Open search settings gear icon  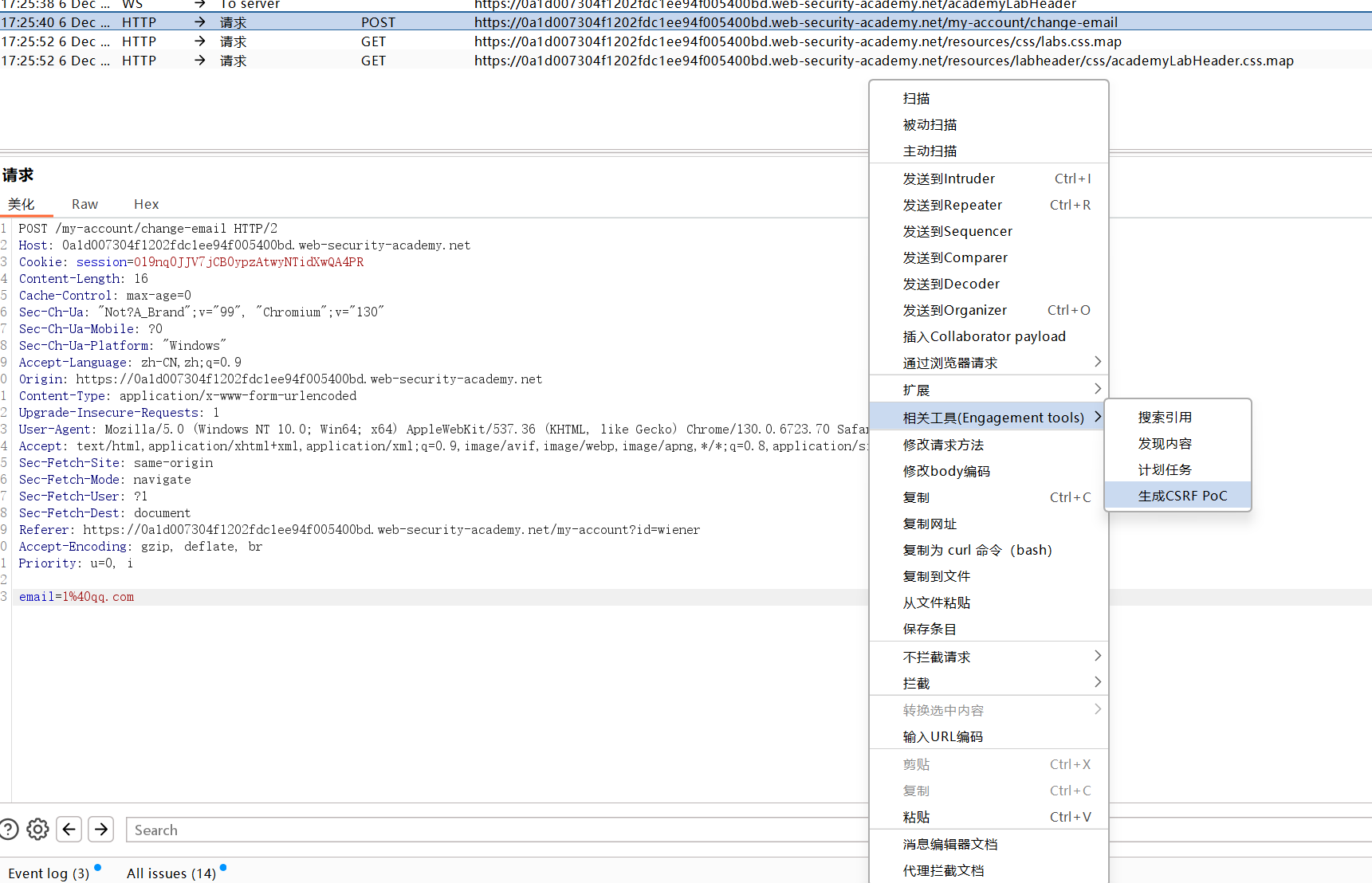click(37, 830)
